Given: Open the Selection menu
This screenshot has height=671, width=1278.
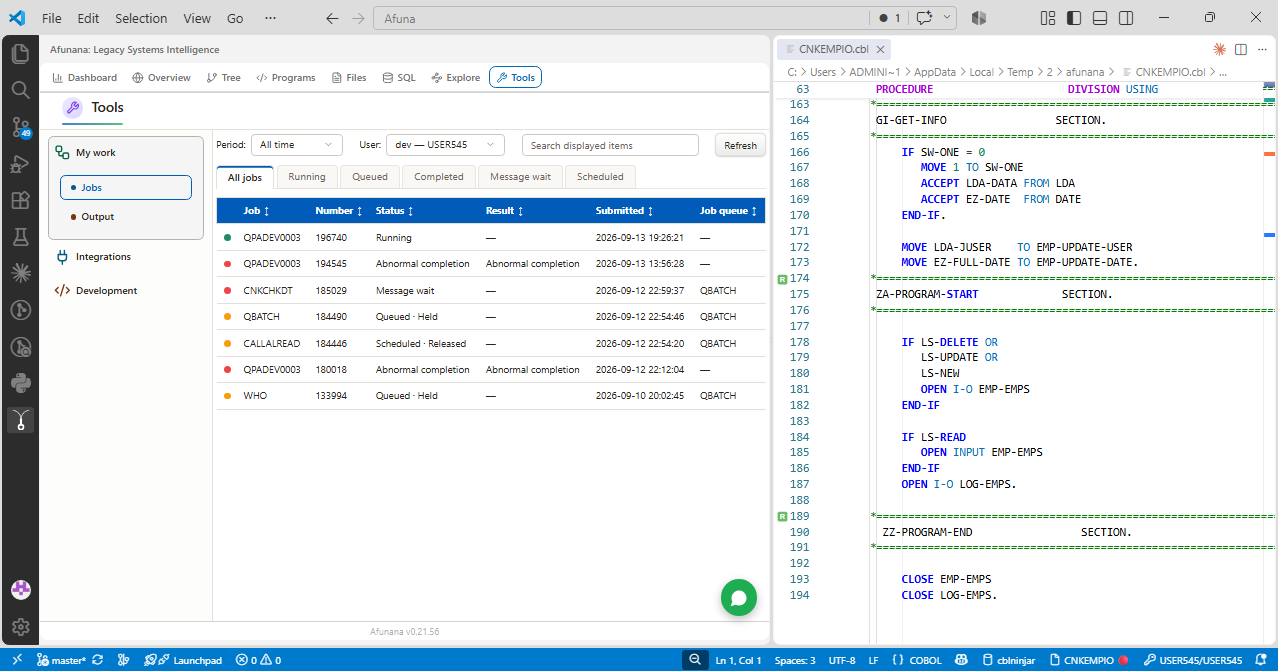Looking at the screenshot, I should (141, 18).
